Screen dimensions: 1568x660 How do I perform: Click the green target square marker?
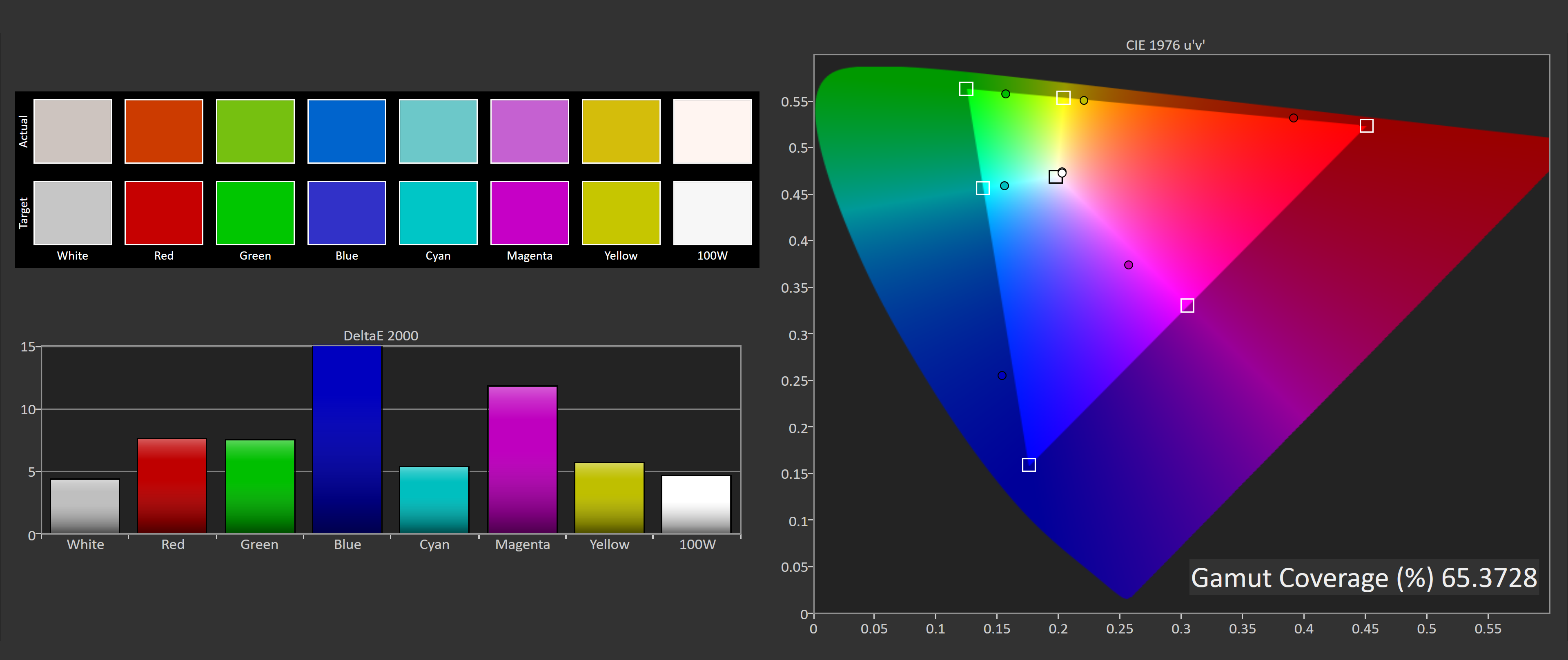coord(966,89)
